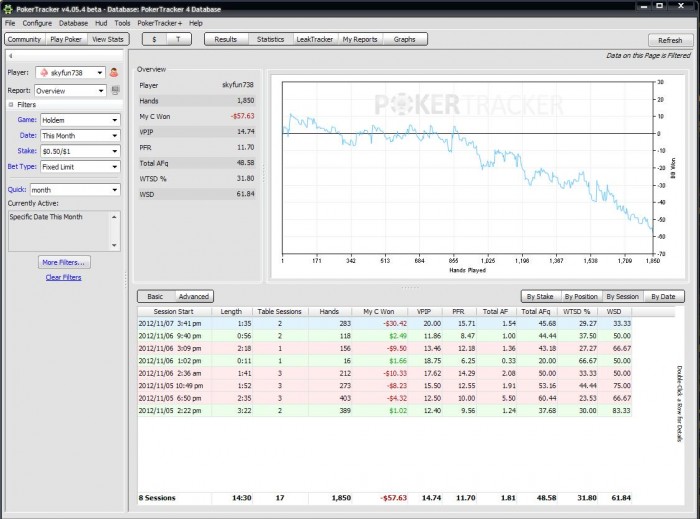The width and height of the screenshot is (700, 519).
Task: Select session 2012/11/06 2:36 am row
Action: (x=384, y=374)
